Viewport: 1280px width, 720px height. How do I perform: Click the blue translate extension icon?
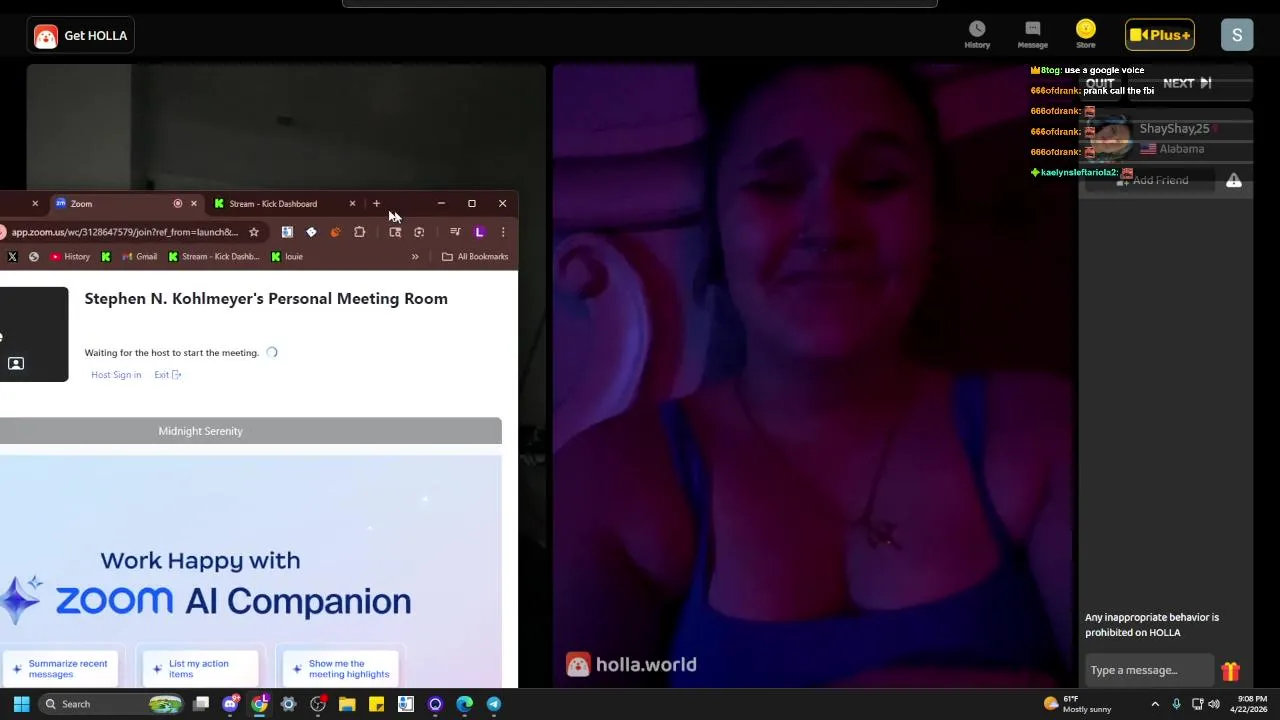(287, 232)
